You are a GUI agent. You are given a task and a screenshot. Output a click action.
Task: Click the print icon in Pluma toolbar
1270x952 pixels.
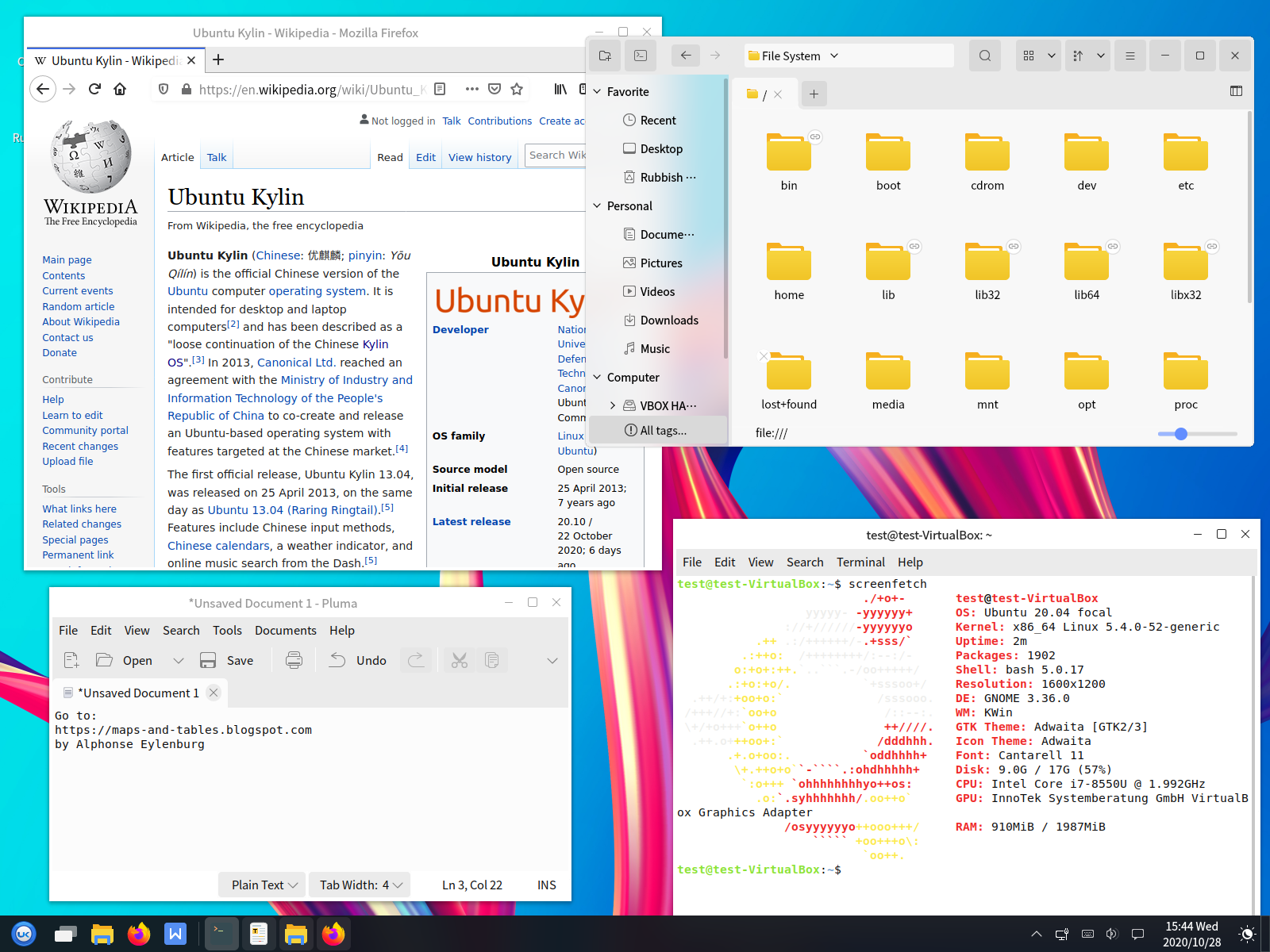(x=294, y=660)
